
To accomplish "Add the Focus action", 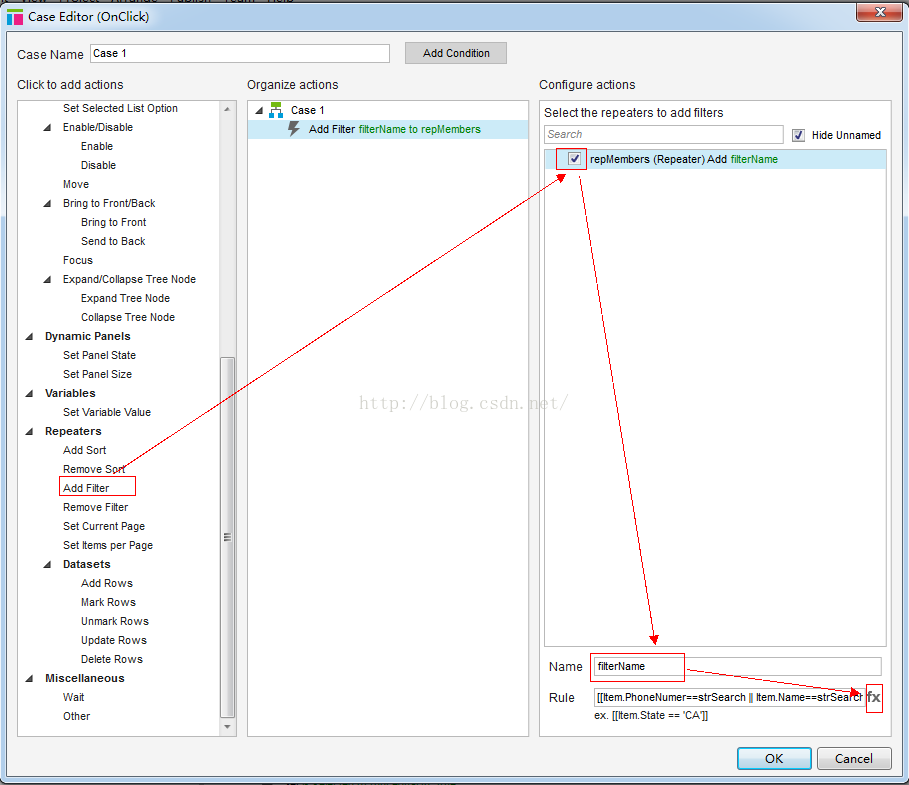I will 78,260.
